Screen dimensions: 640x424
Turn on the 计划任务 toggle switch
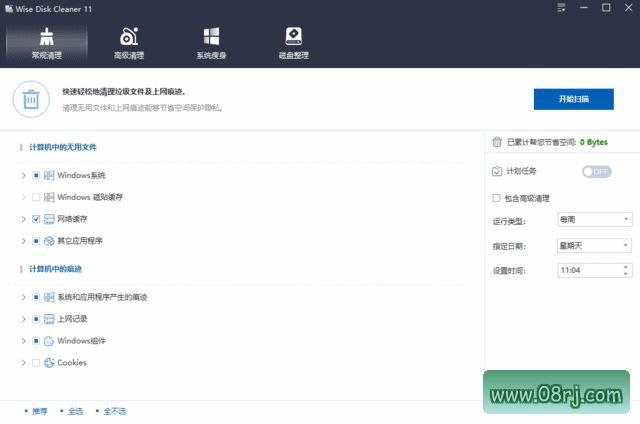(596, 172)
